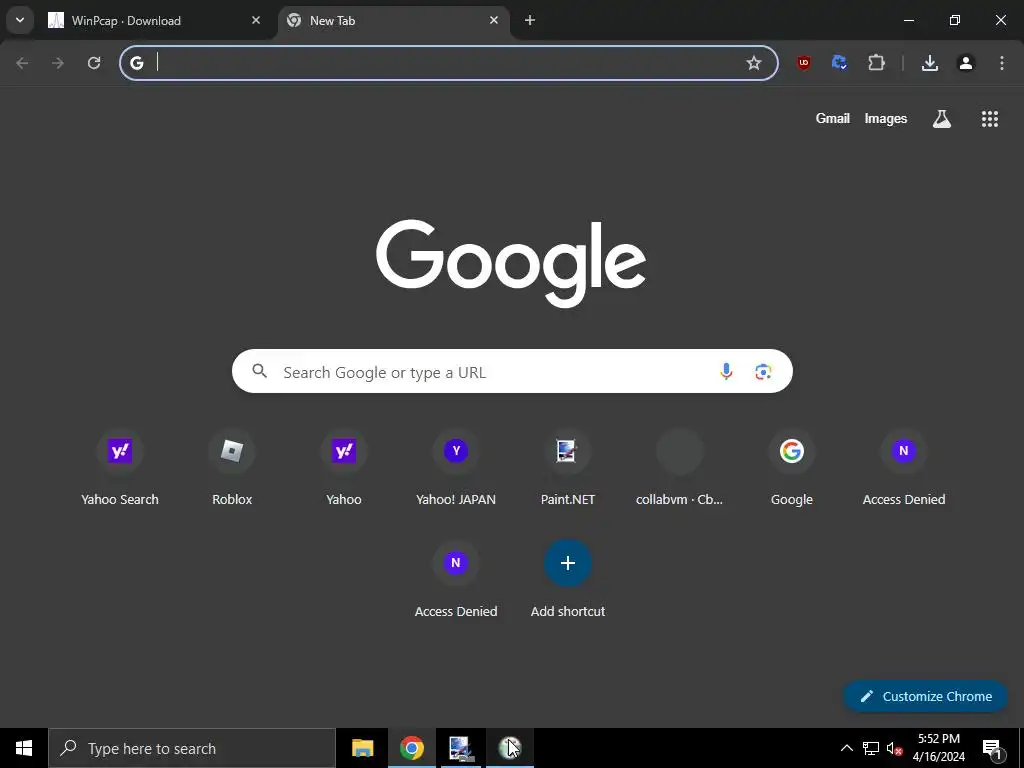The height and width of the screenshot is (768, 1024).
Task: Open the Windows Start menu
Action: coord(24,748)
